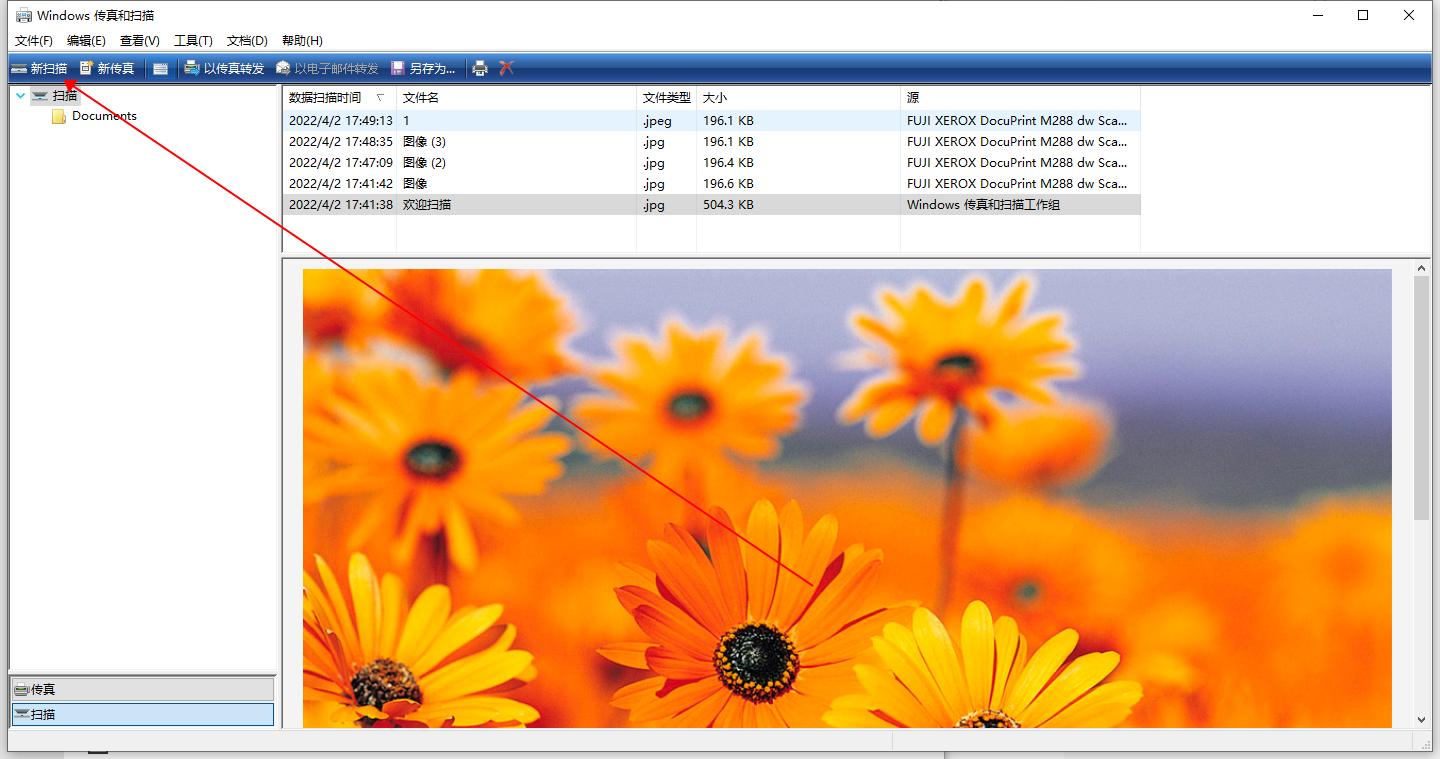Click the printer icon in the toolbar
Screen dimensions: 1440x759
480,68
